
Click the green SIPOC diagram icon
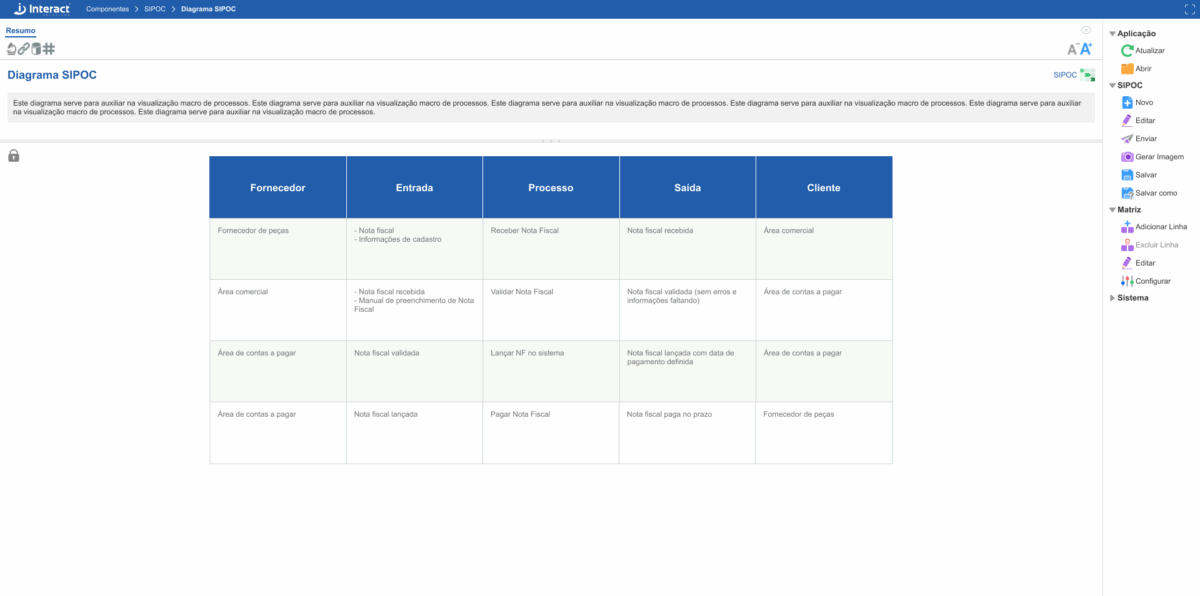coord(1088,75)
